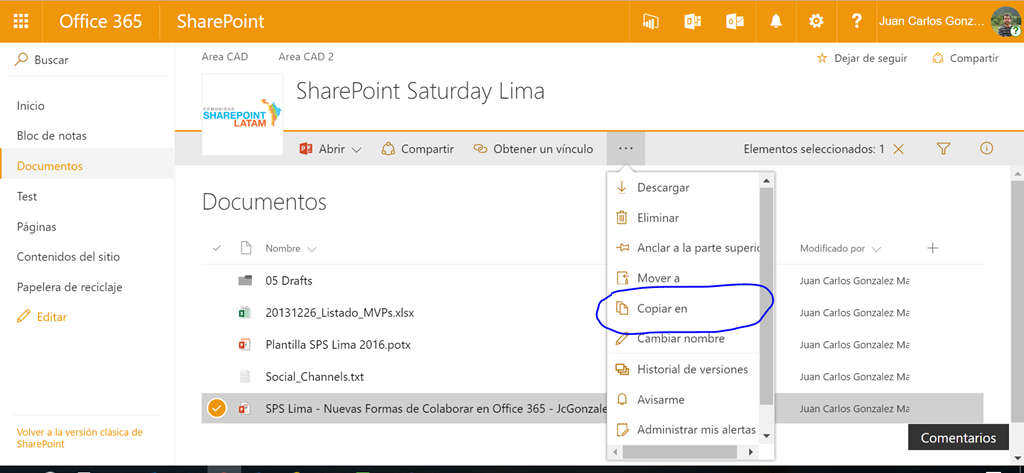This screenshot has width=1024, height=473.
Task: Open Papelera de reciclaje
Action: [69, 287]
